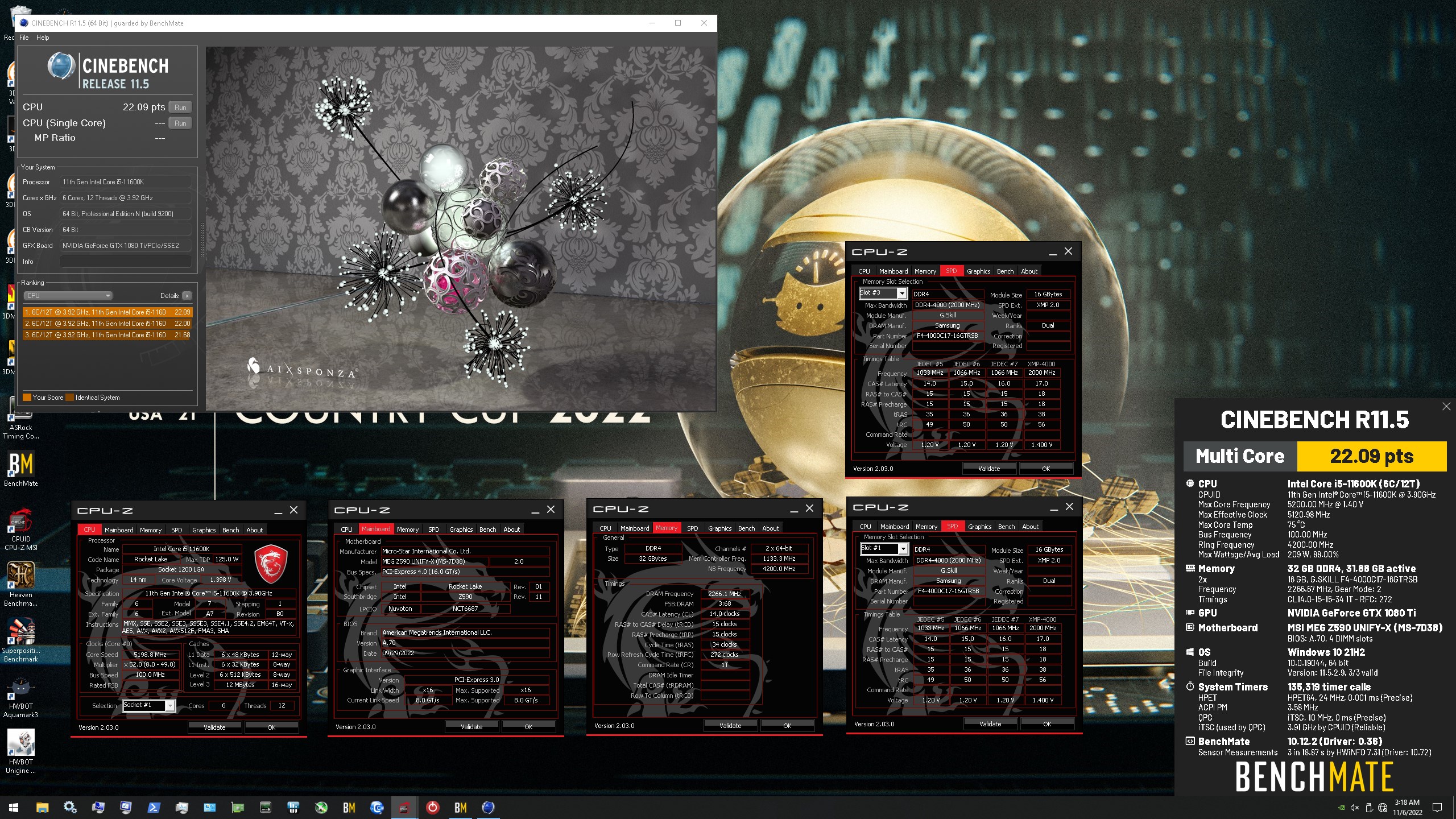
Task: Switch to Cinebench sphere icon in taskbar
Action: pyautogui.click(x=488, y=808)
